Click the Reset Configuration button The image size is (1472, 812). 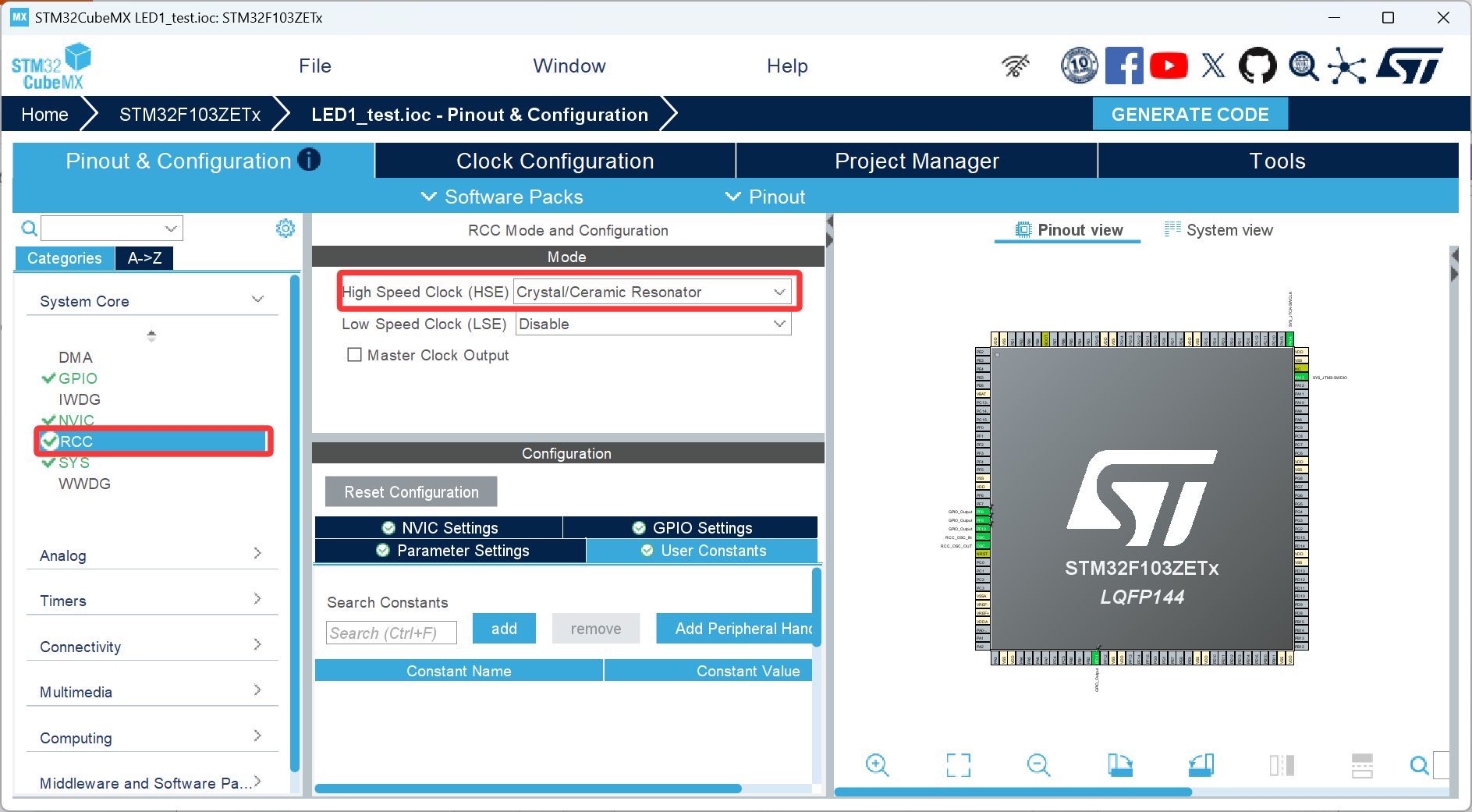(411, 492)
